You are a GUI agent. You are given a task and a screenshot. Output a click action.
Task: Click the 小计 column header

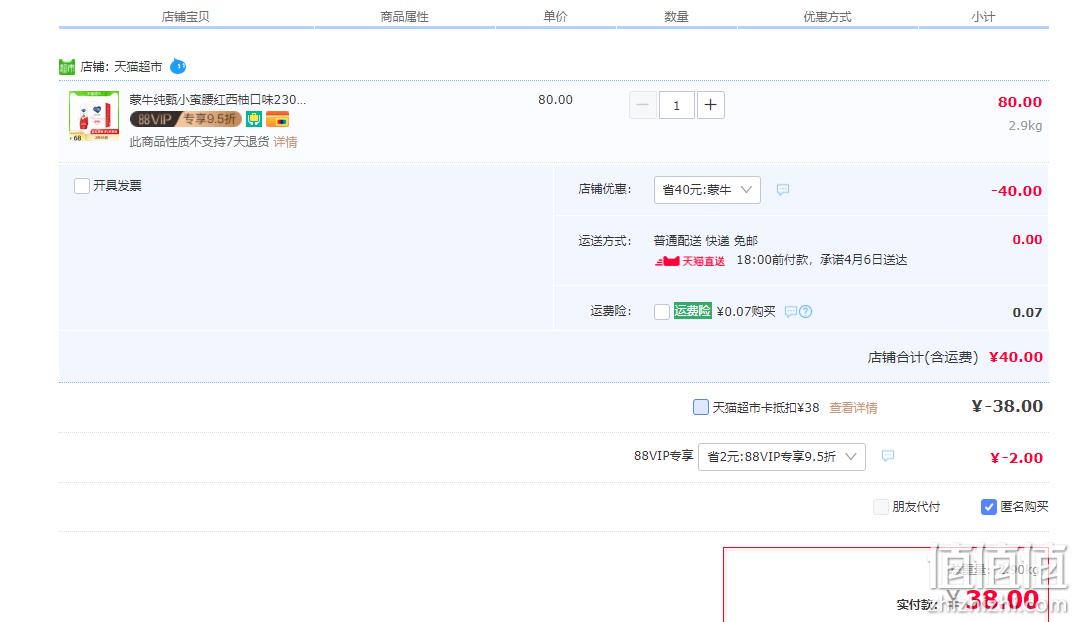(983, 16)
